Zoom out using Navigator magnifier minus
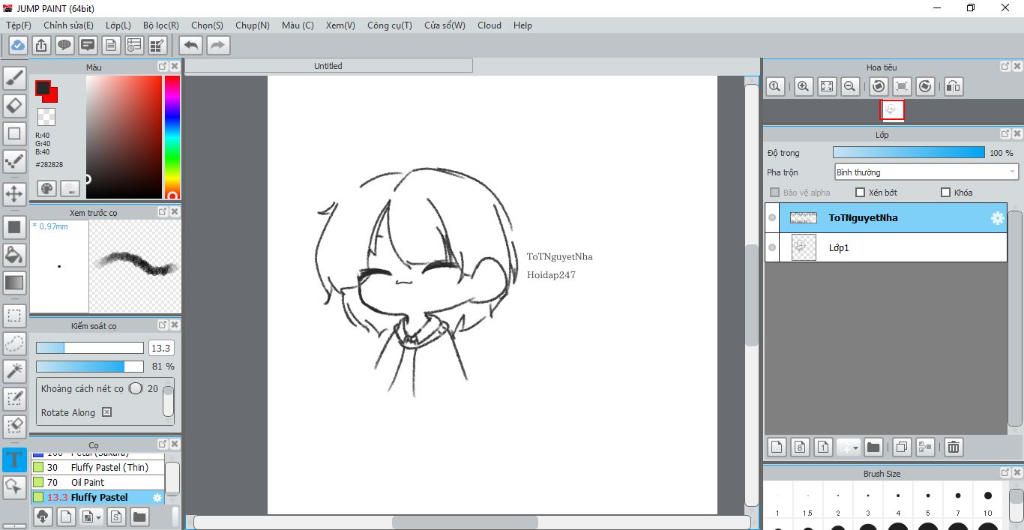Screen dimensions: 1024x530 pos(849,86)
